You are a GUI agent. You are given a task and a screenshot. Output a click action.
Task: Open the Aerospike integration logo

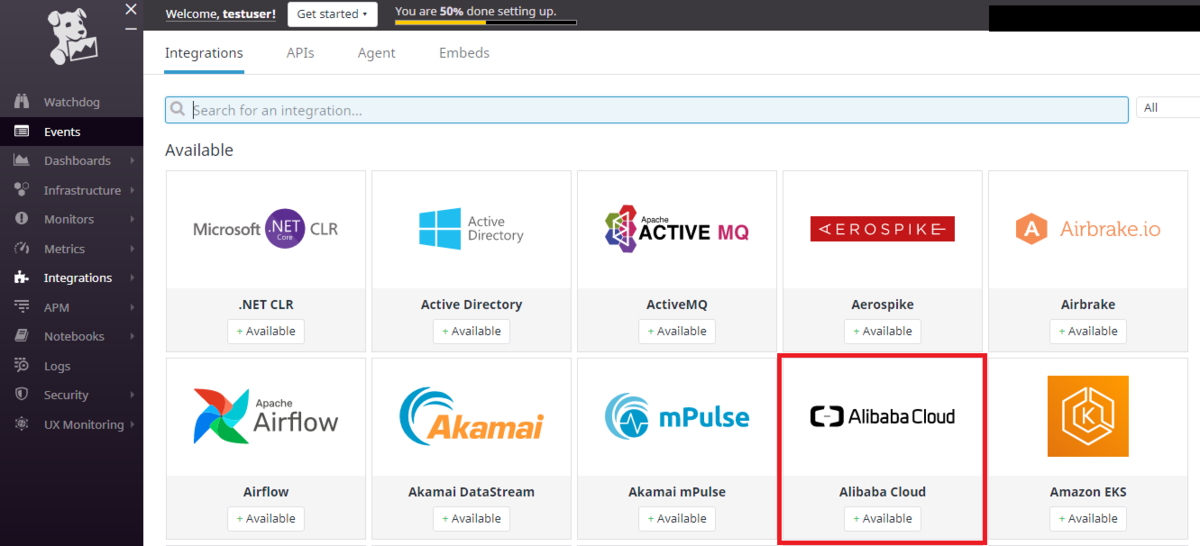[x=882, y=229]
